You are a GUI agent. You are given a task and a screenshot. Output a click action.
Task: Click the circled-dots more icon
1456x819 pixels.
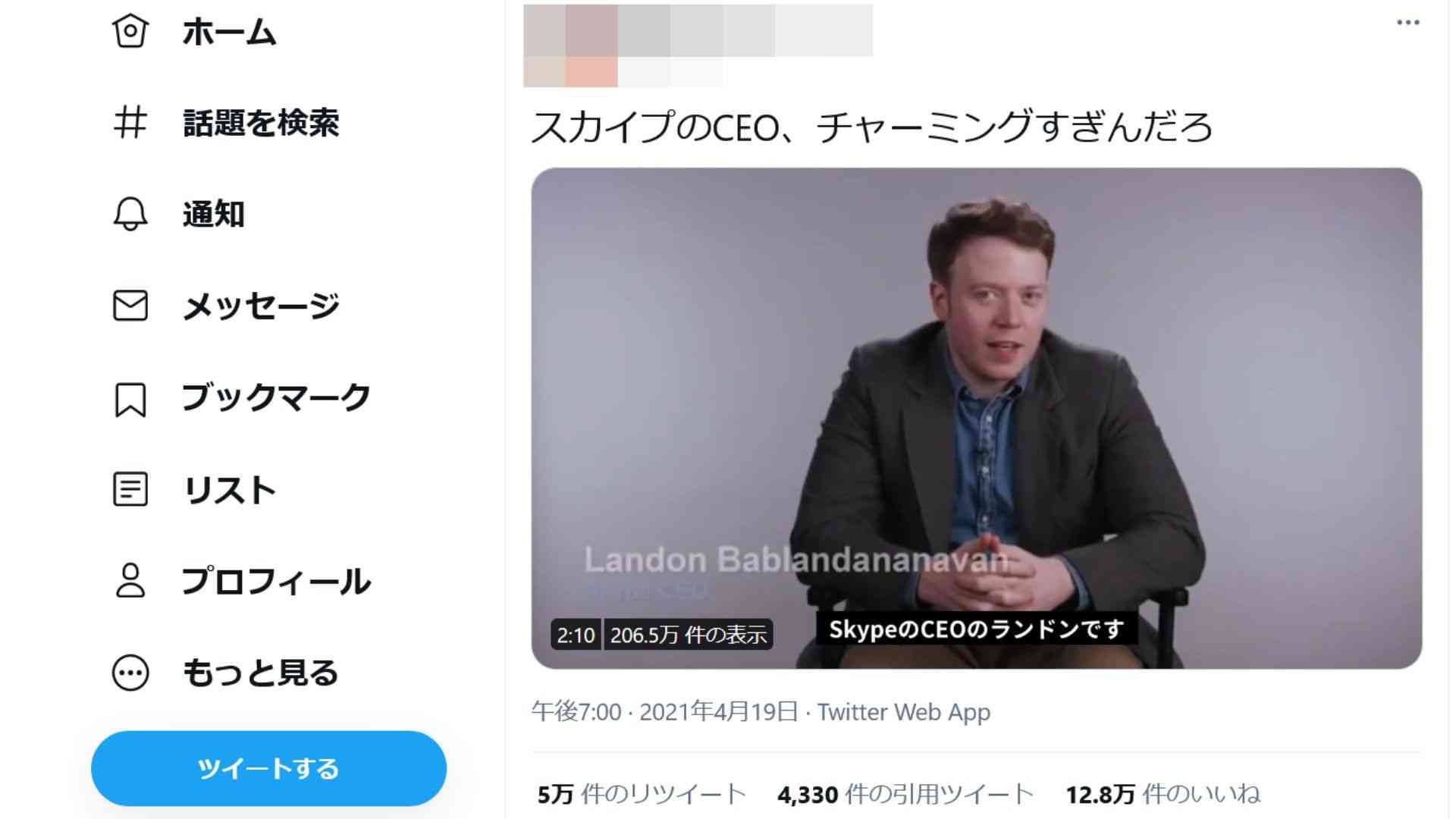(130, 673)
